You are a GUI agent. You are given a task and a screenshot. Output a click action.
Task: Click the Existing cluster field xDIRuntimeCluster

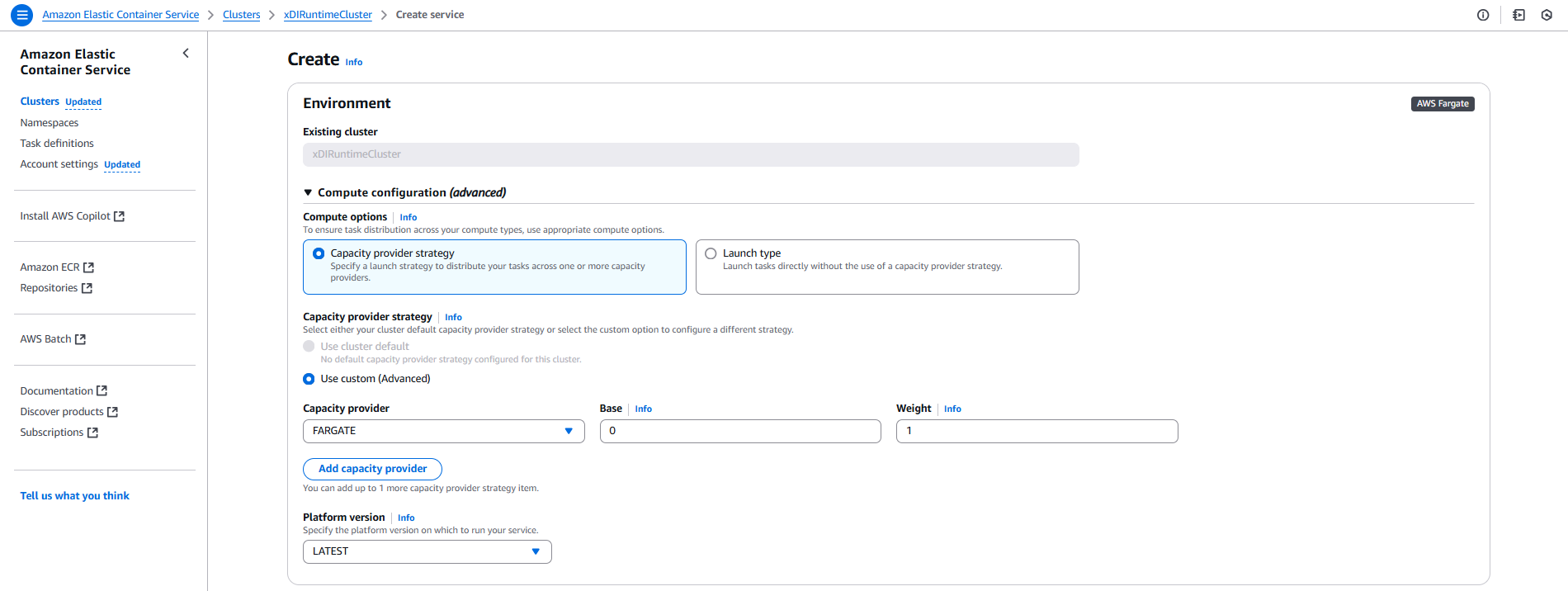pyautogui.click(x=691, y=154)
